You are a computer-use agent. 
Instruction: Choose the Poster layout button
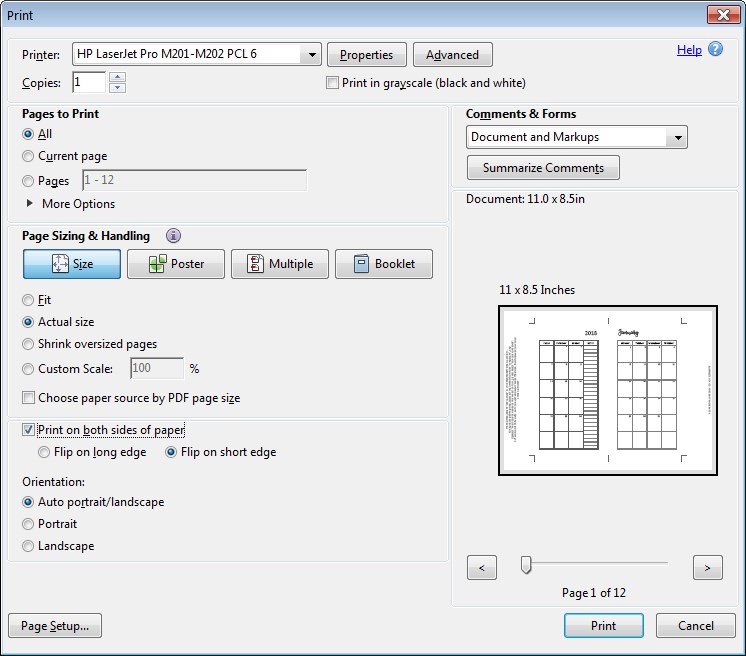[x=175, y=264]
